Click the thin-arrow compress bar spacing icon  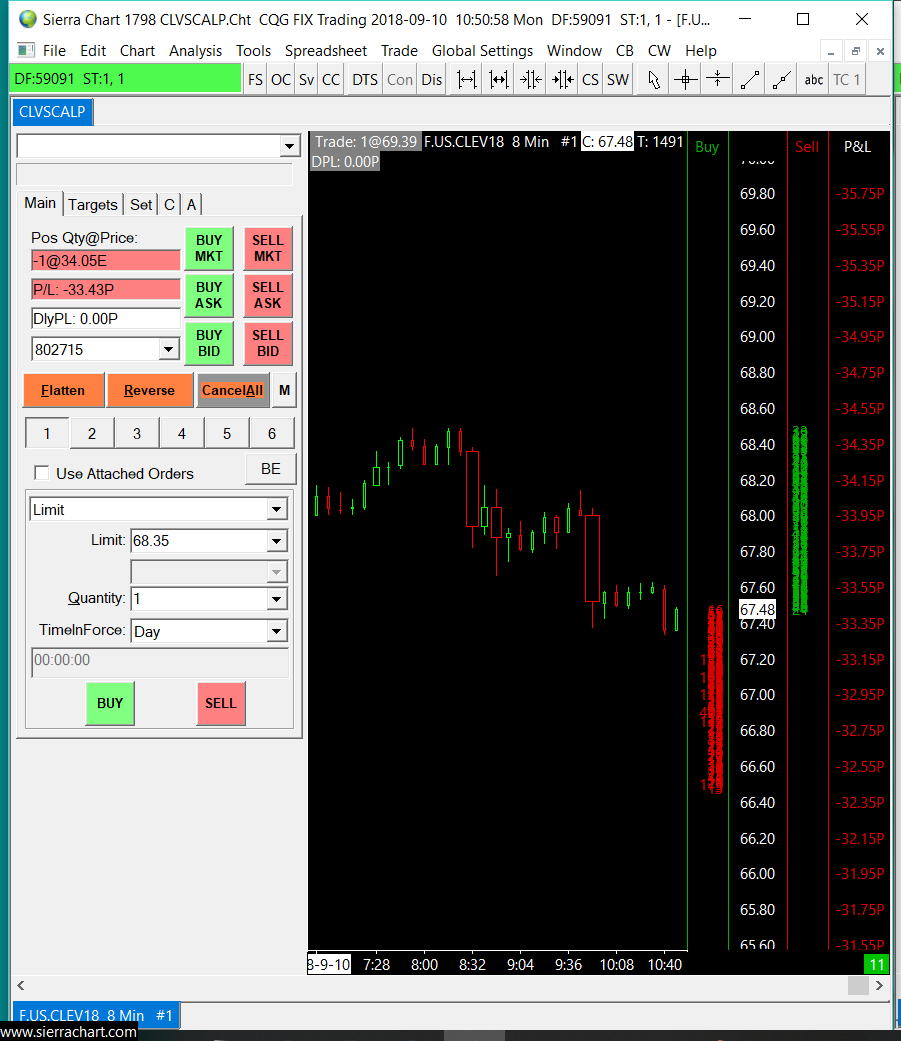click(531, 80)
